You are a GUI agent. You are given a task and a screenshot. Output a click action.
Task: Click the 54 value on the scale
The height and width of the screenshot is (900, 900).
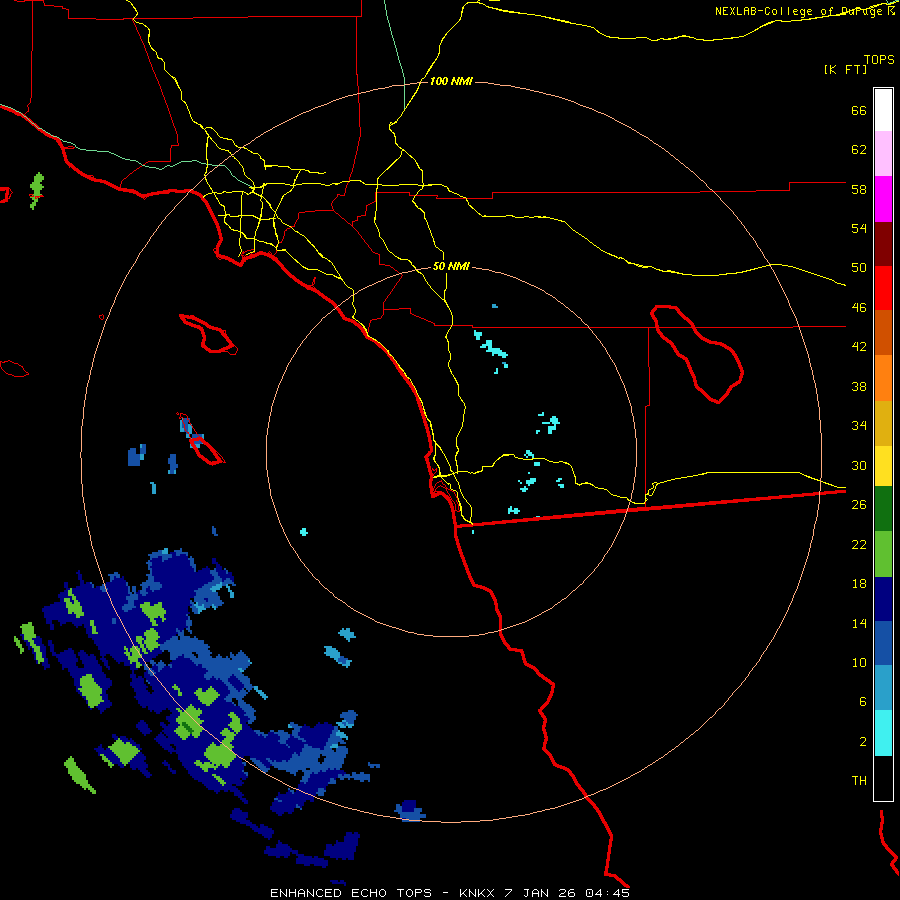pyautogui.click(x=859, y=228)
